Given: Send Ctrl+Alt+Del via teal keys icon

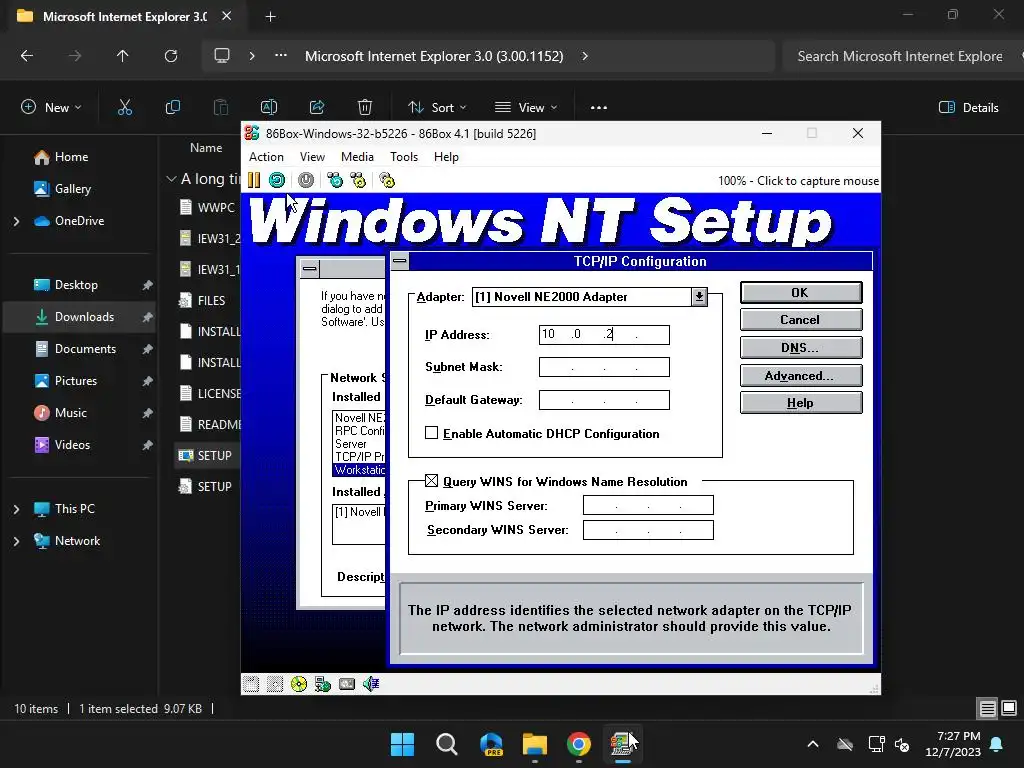Looking at the screenshot, I should pos(335,180).
